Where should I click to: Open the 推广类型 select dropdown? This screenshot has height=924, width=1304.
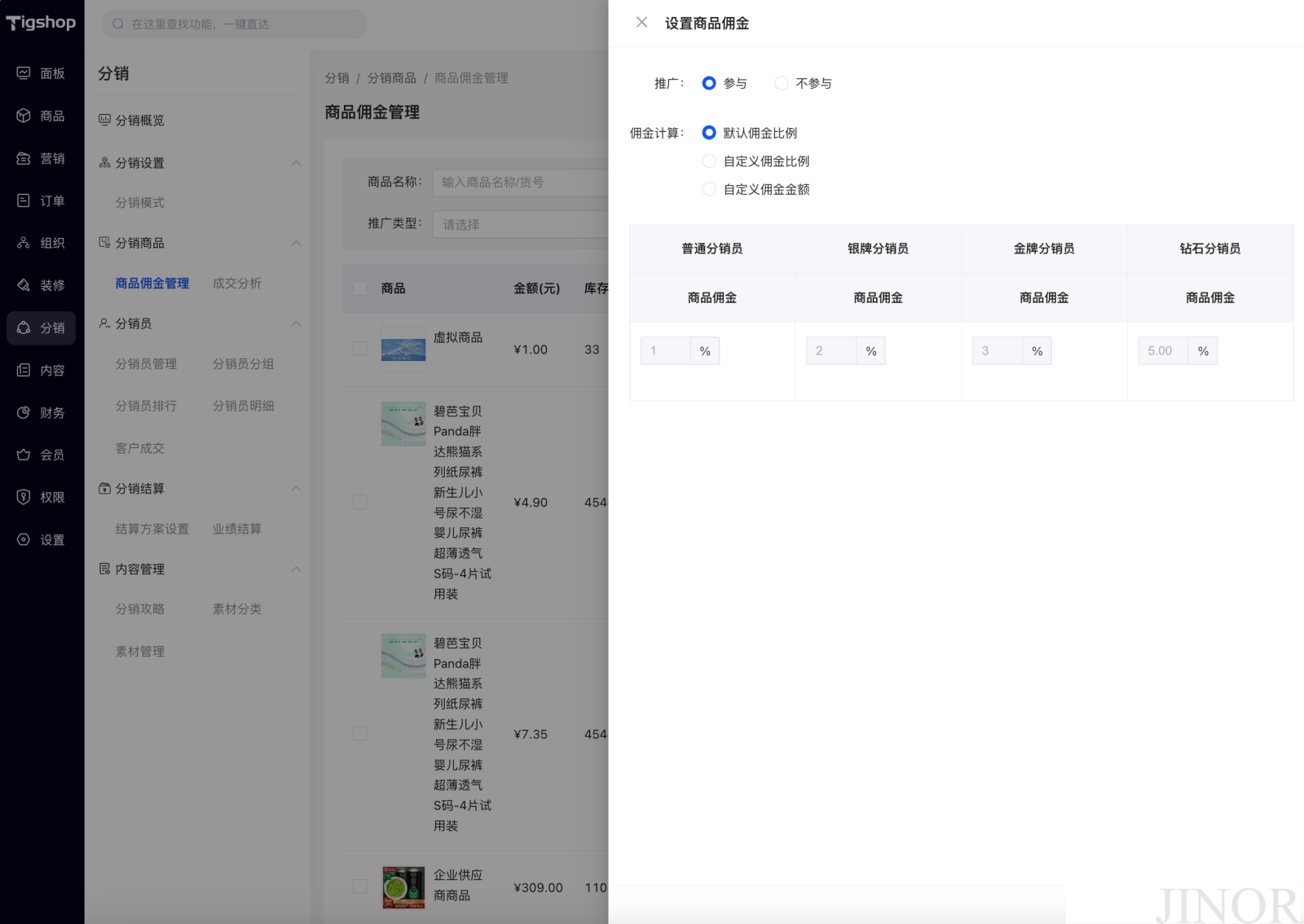[521, 224]
